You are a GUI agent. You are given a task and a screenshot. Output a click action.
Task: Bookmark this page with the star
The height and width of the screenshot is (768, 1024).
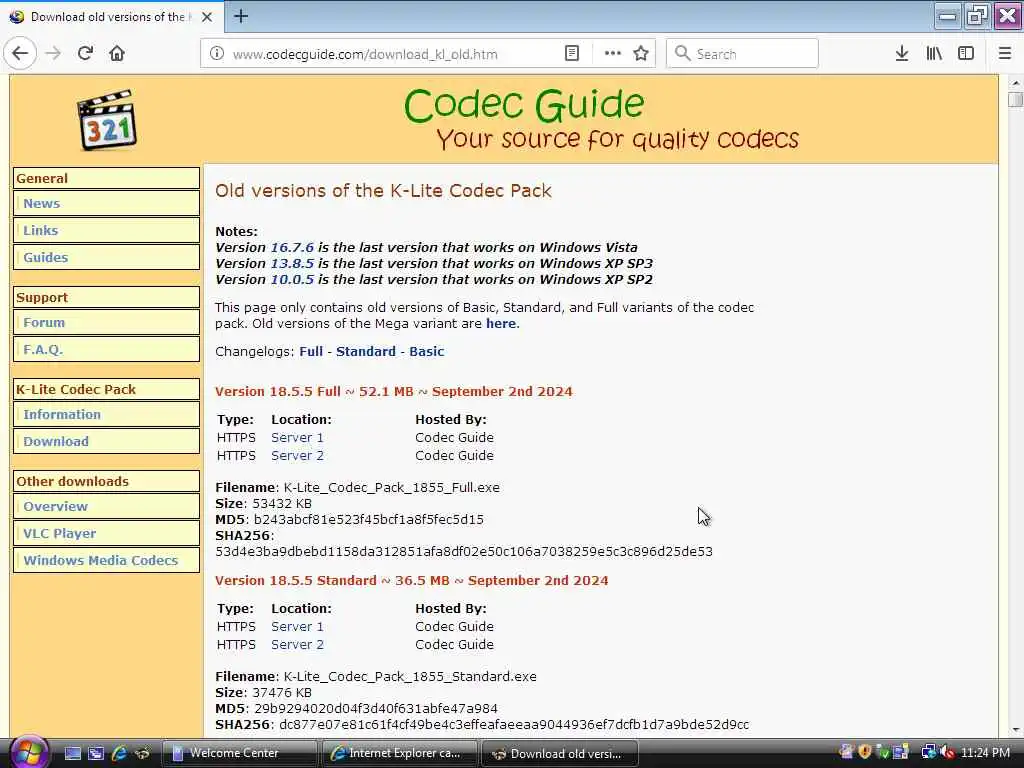pos(641,54)
